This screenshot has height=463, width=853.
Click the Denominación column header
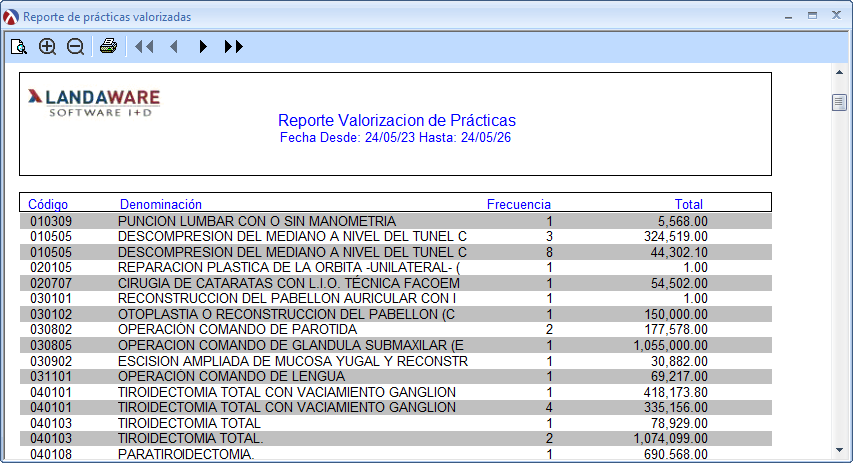tap(160, 205)
